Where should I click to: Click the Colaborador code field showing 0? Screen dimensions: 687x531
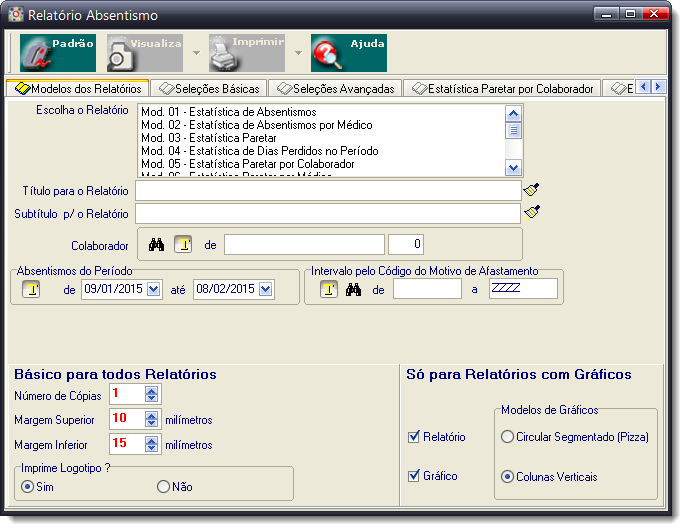point(406,244)
